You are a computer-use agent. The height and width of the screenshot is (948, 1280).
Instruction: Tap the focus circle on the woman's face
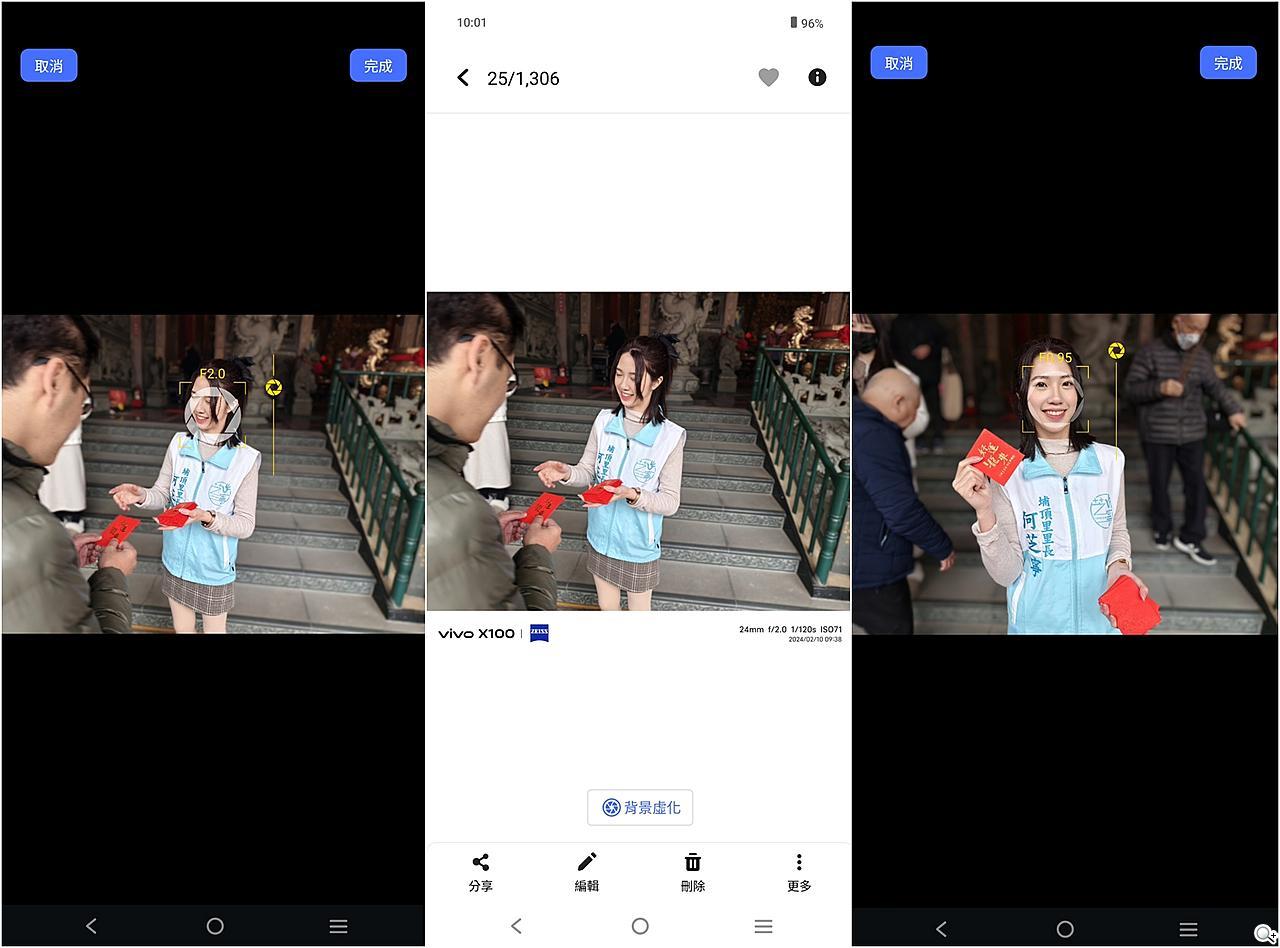pyautogui.click(x=213, y=413)
